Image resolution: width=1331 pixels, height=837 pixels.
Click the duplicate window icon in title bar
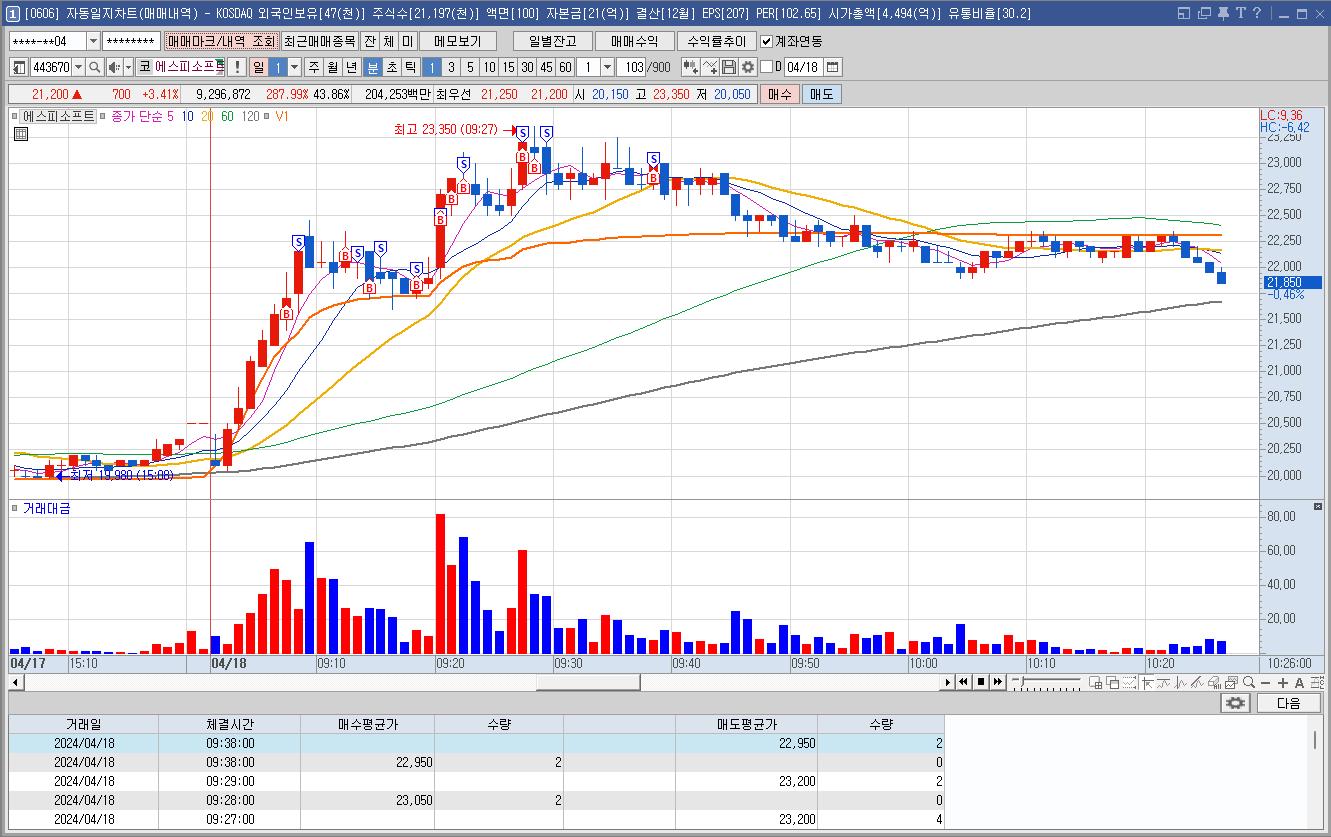coord(1204,13)
